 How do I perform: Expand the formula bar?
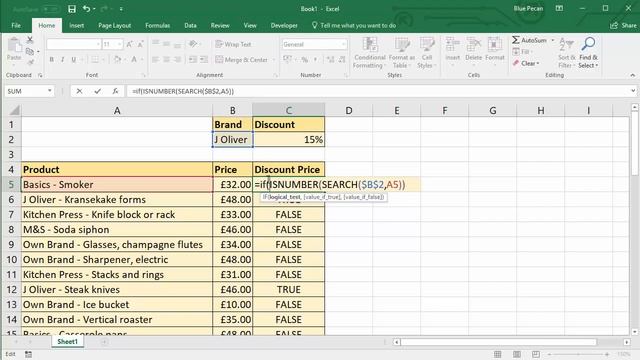(633, 91)
